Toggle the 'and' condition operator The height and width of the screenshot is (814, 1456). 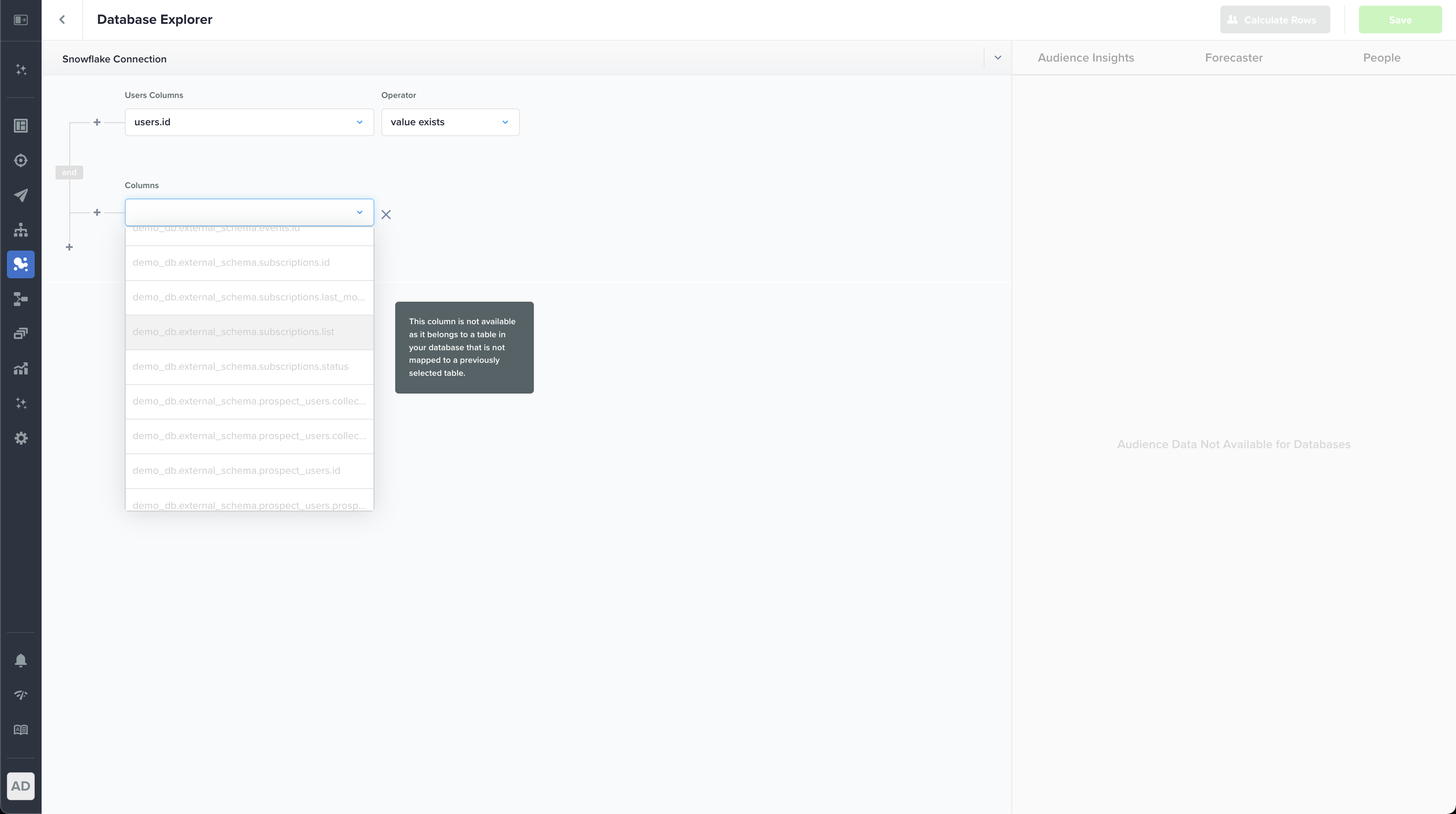point(69,173)
